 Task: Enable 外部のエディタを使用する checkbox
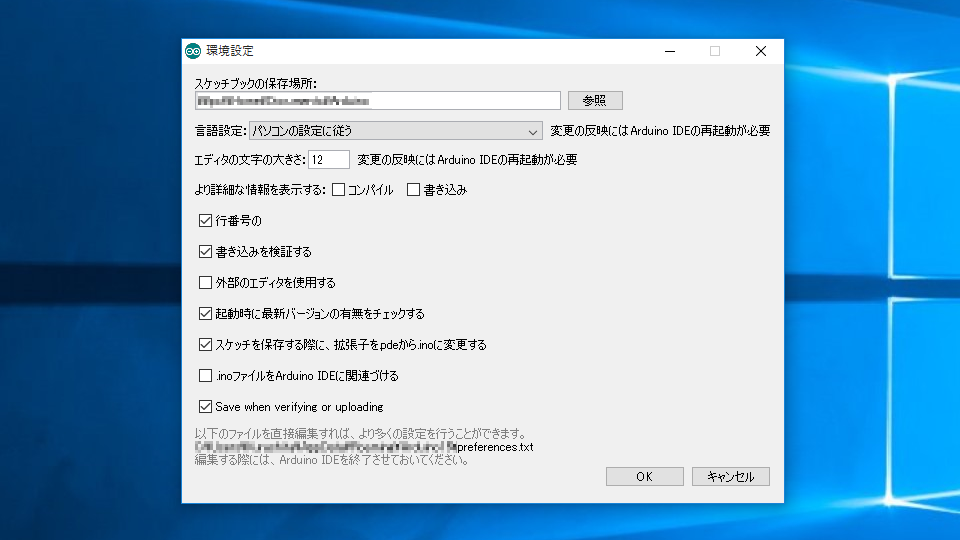205,282
